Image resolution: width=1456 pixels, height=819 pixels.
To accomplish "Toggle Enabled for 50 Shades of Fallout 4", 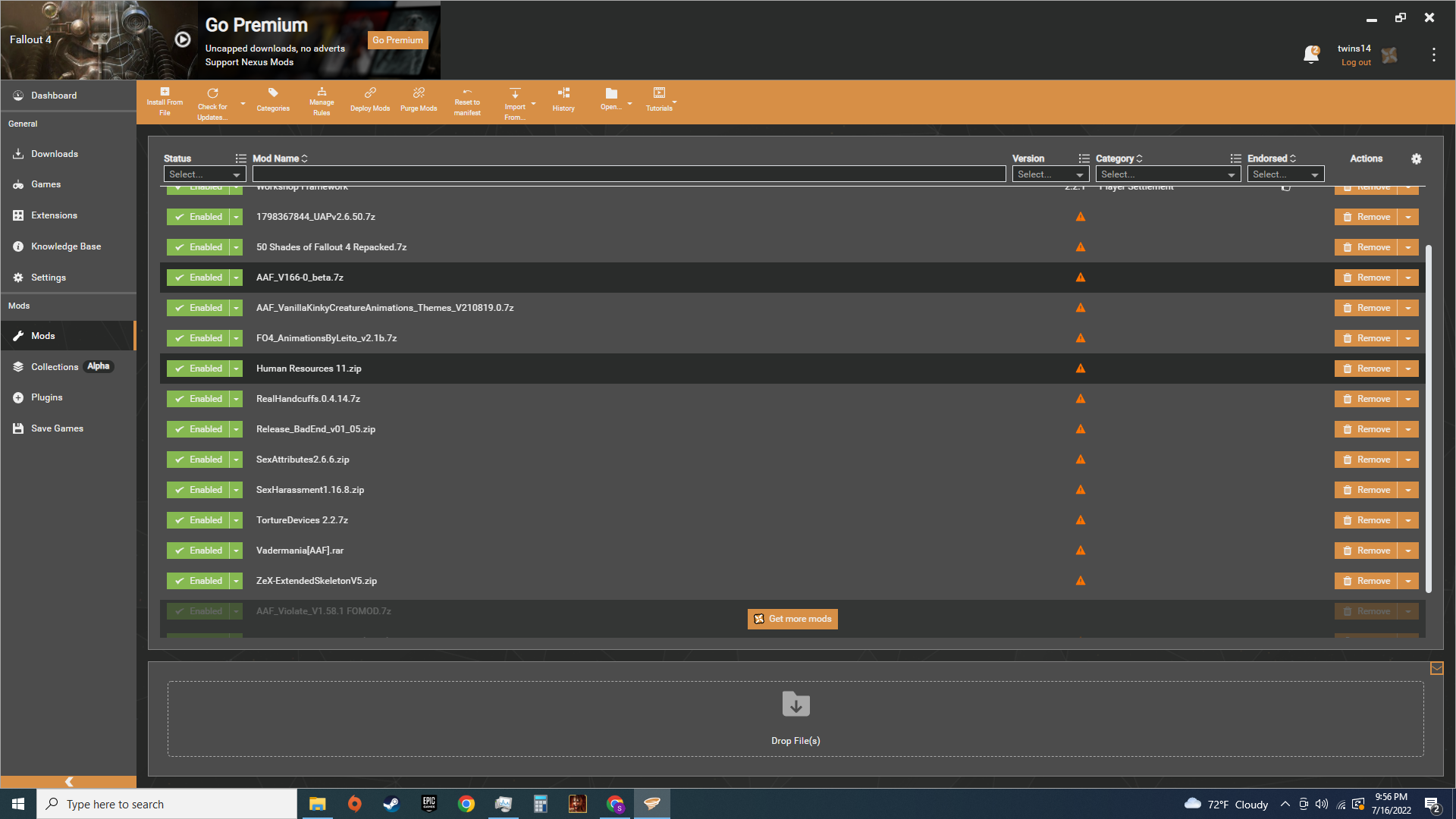I will pyautogui.click(x=198, y=247).
